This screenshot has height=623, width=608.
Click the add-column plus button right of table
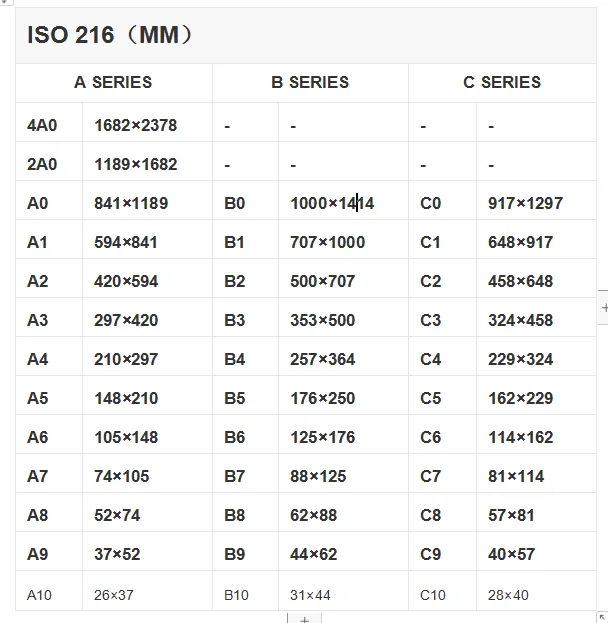(x=603, y=308)
